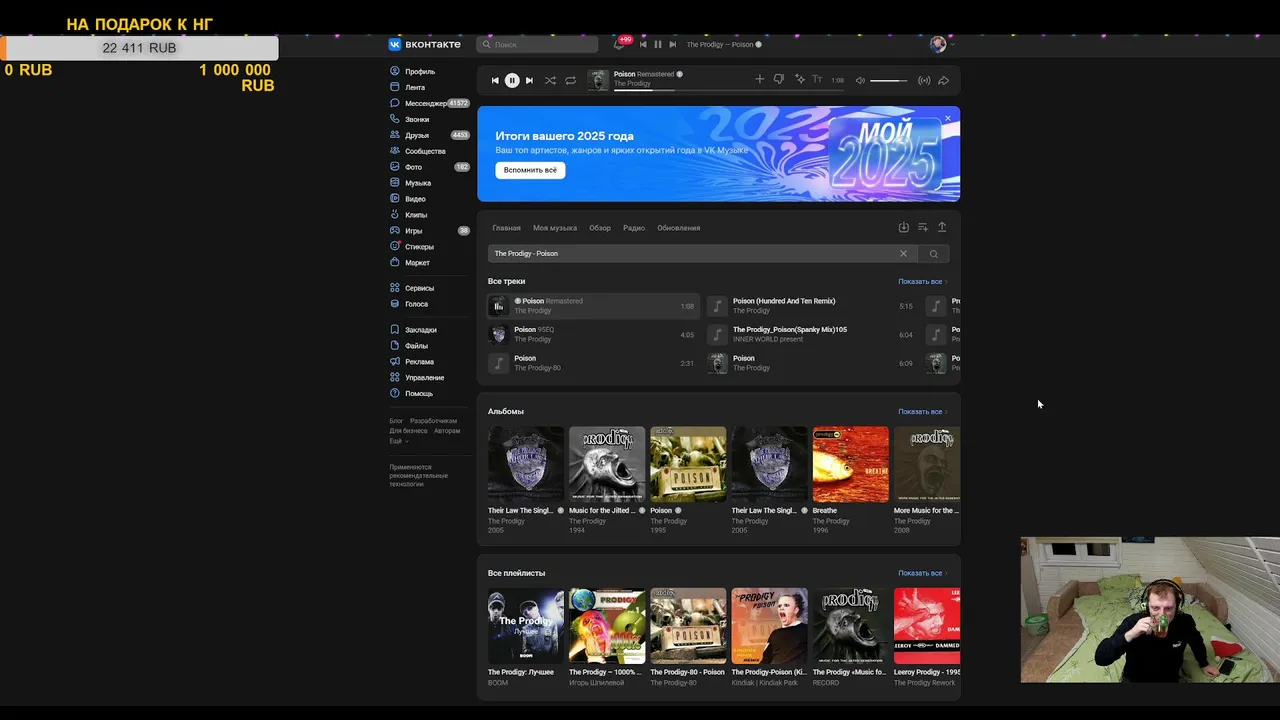This screenshot has width=1280, height=720.
Task: Switch to Радио tab
Action: point(634,228)
